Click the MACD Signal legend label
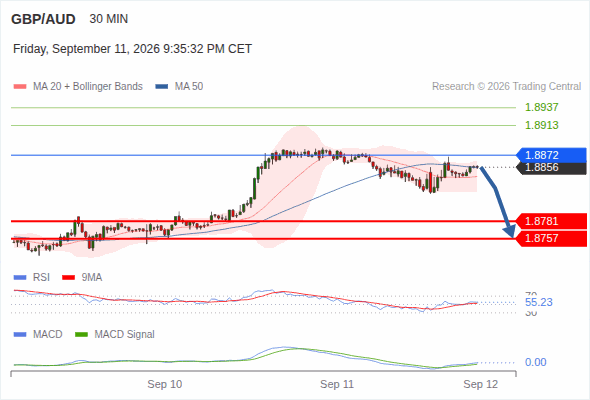 [125, 335]
